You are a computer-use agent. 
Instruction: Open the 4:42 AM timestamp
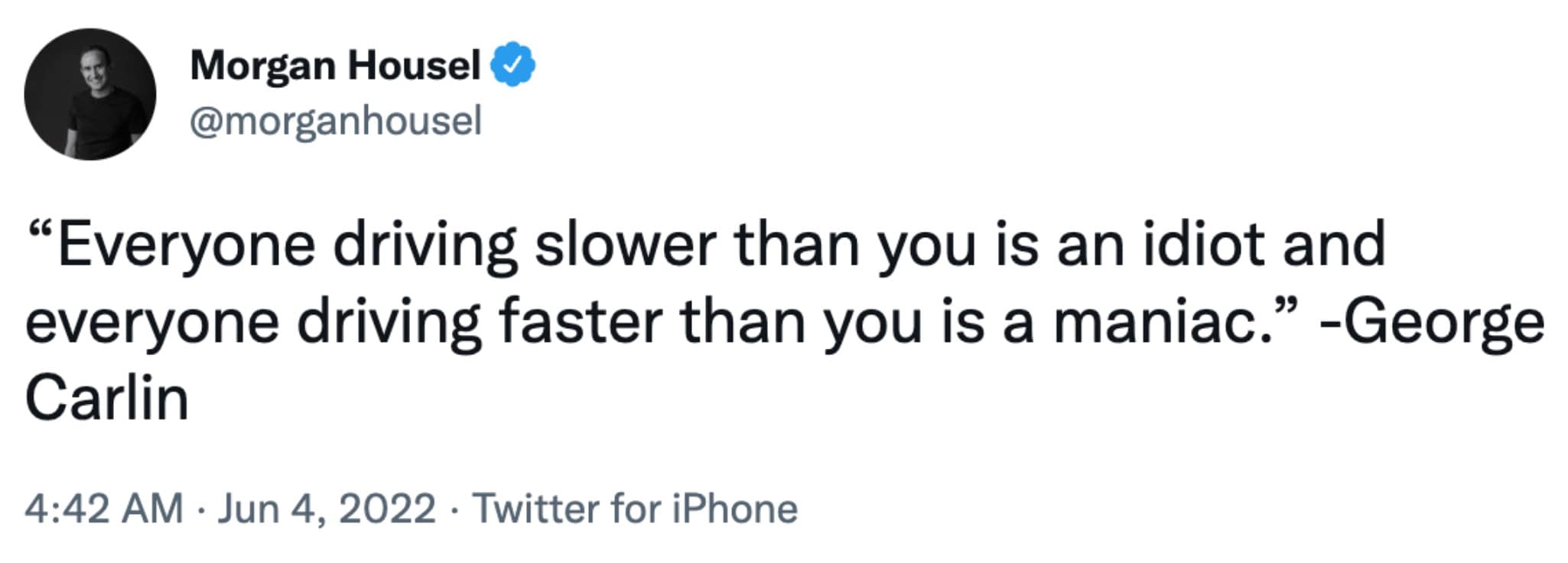pos(104,509)
